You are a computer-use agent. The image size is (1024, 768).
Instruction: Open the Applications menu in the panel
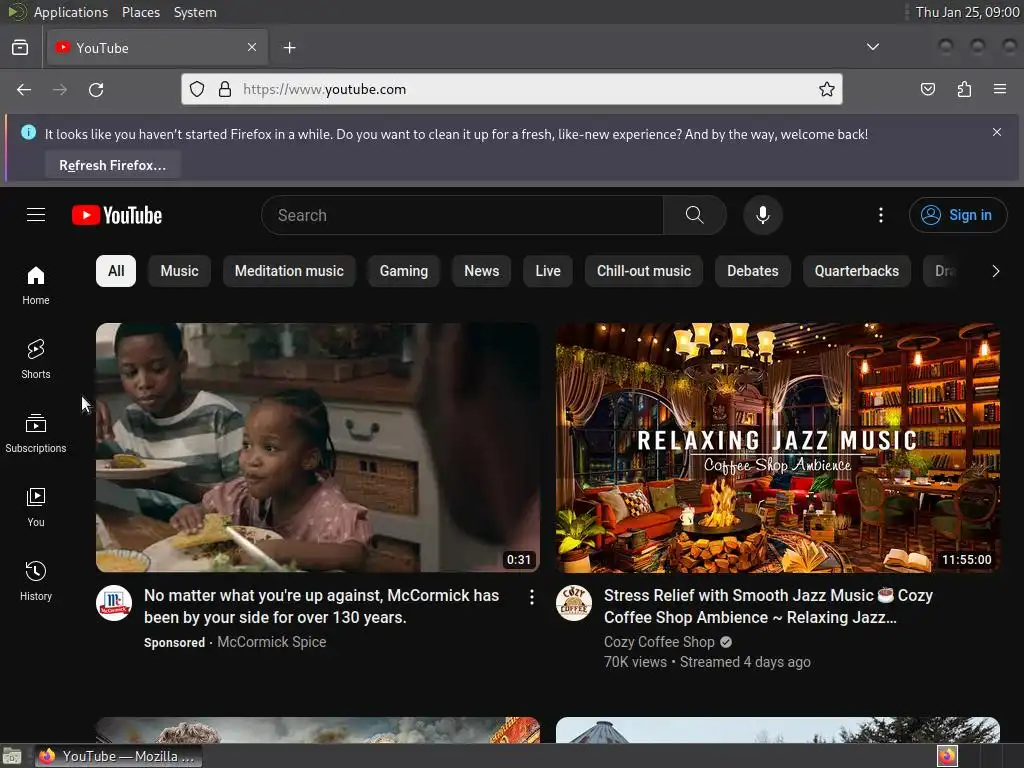coord(71,12)
